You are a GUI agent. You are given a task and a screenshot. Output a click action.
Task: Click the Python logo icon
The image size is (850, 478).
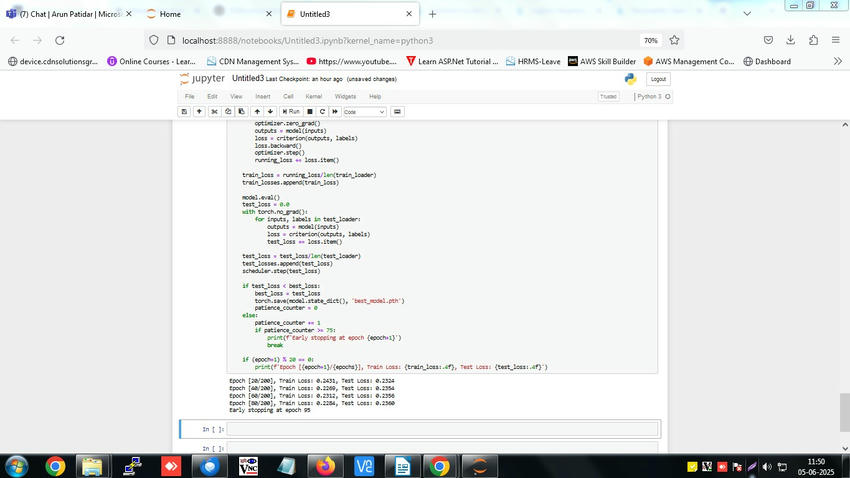point(630,79)
